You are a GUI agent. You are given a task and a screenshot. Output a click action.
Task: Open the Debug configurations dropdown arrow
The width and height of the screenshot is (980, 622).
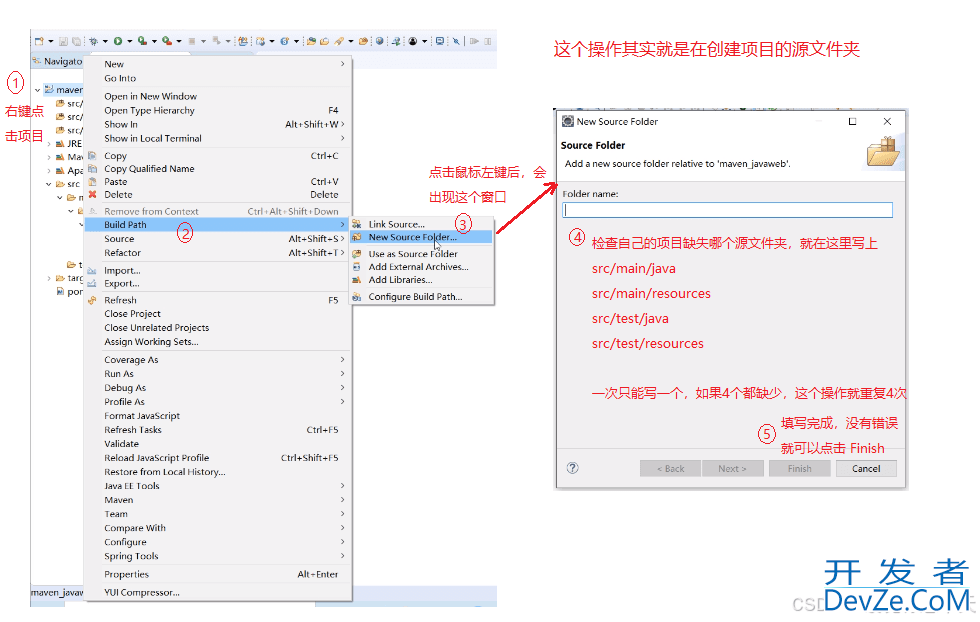[x=105, y=41]
